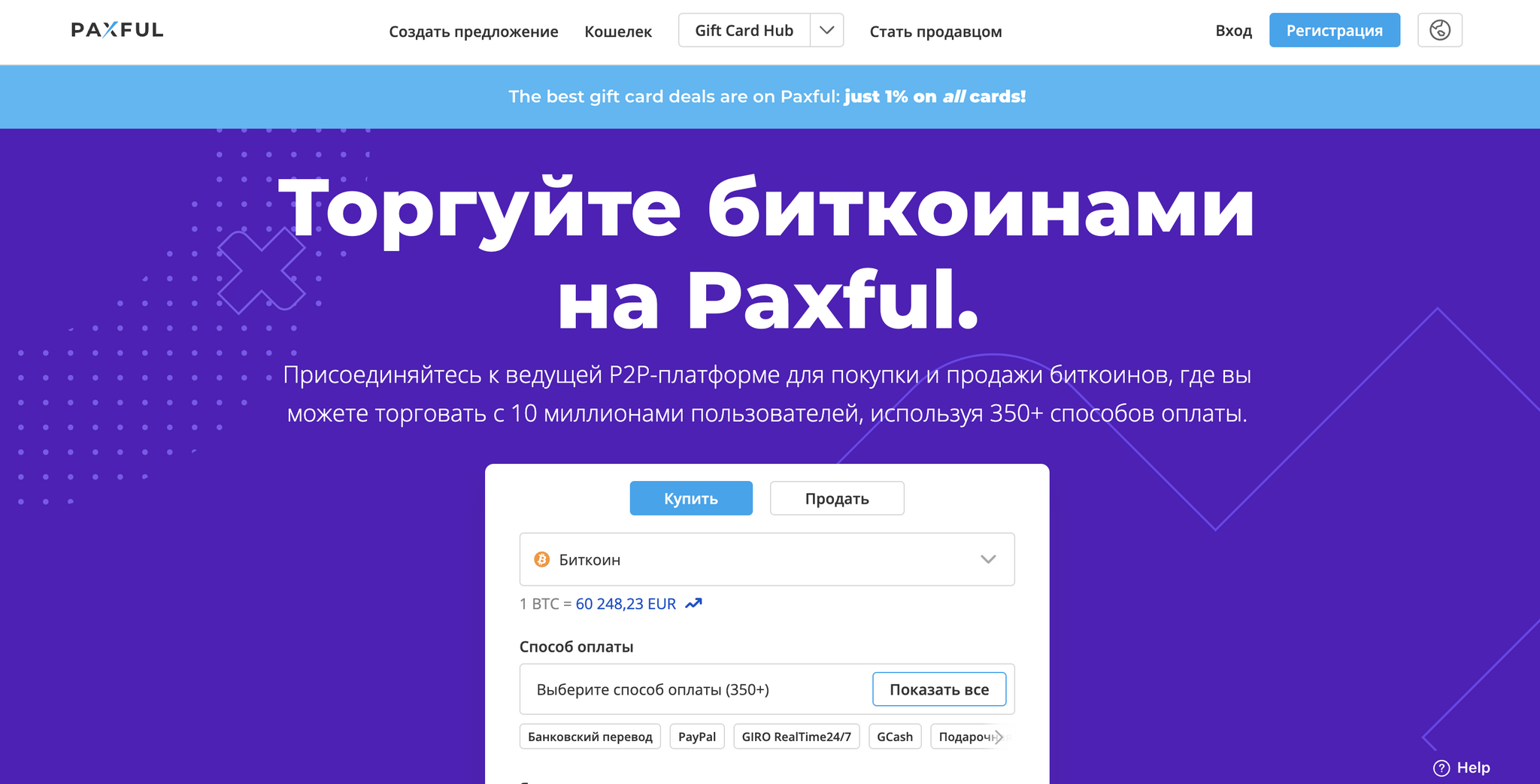
Task: Open the Биткоин currency dropdown
Action: pos(767,559)
